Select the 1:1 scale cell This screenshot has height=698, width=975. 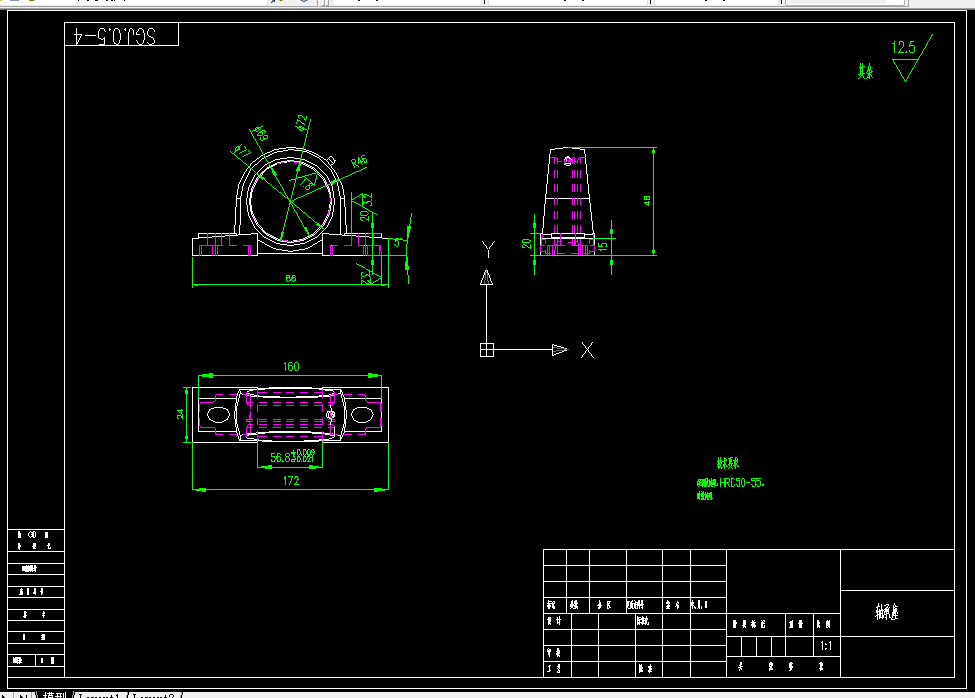pyautogui.click(x=826, y=646)
